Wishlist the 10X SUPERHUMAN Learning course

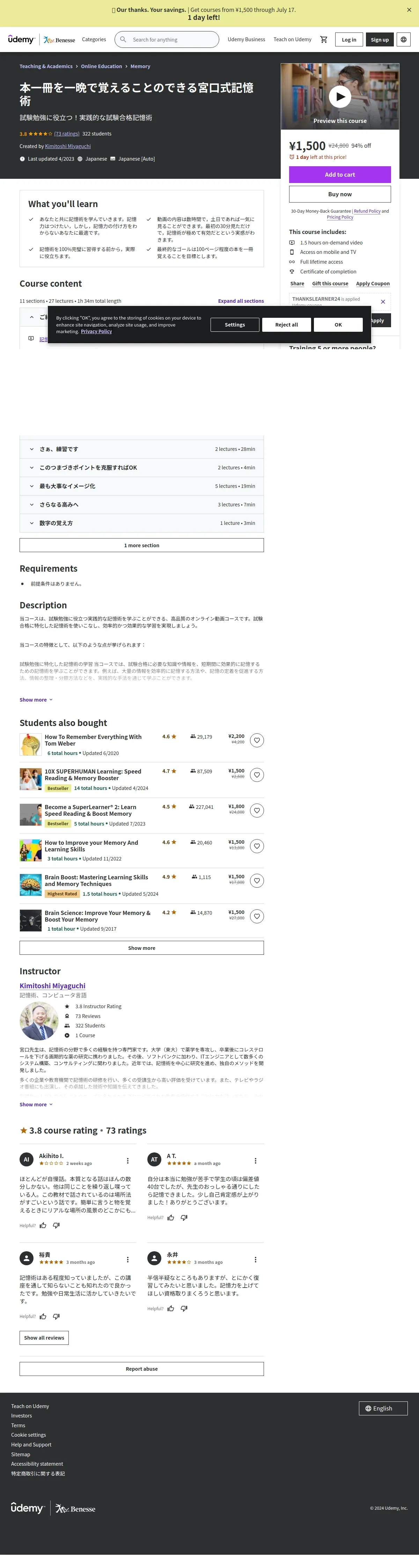point(257,775)
